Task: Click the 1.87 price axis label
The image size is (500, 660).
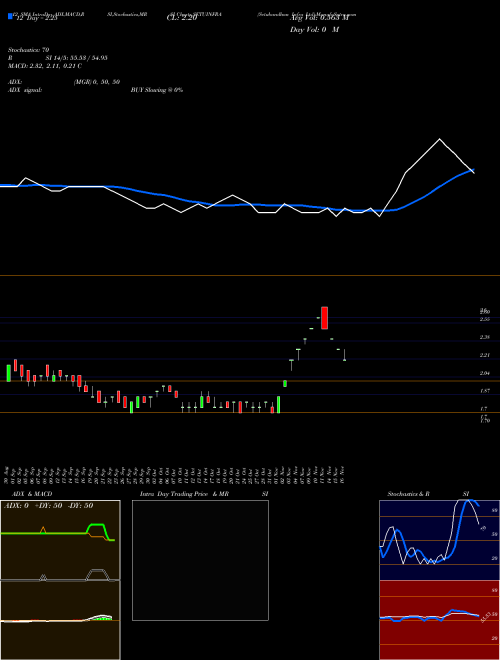Action: 485,391
